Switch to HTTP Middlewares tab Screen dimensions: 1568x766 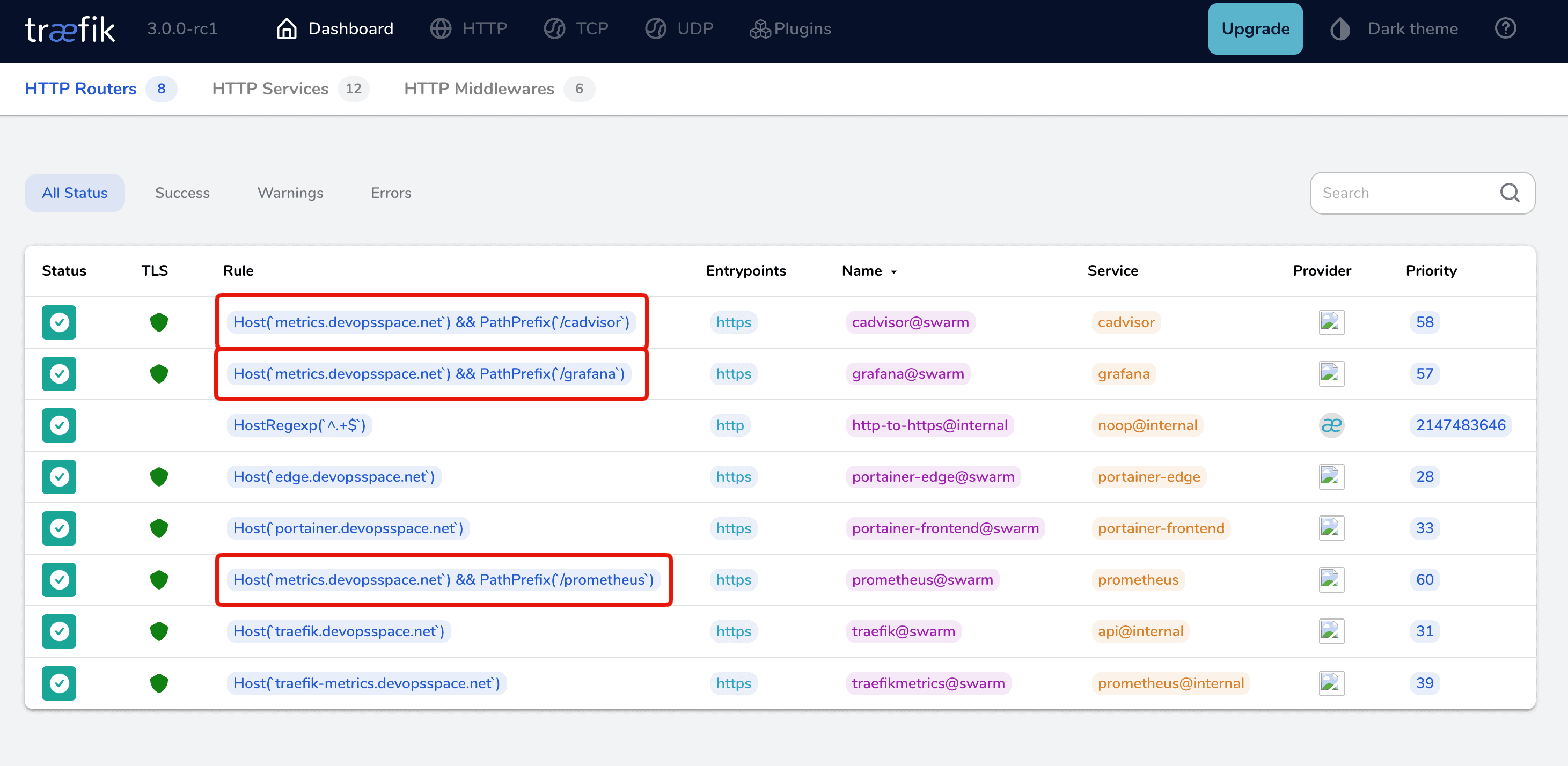click(499, 89)
